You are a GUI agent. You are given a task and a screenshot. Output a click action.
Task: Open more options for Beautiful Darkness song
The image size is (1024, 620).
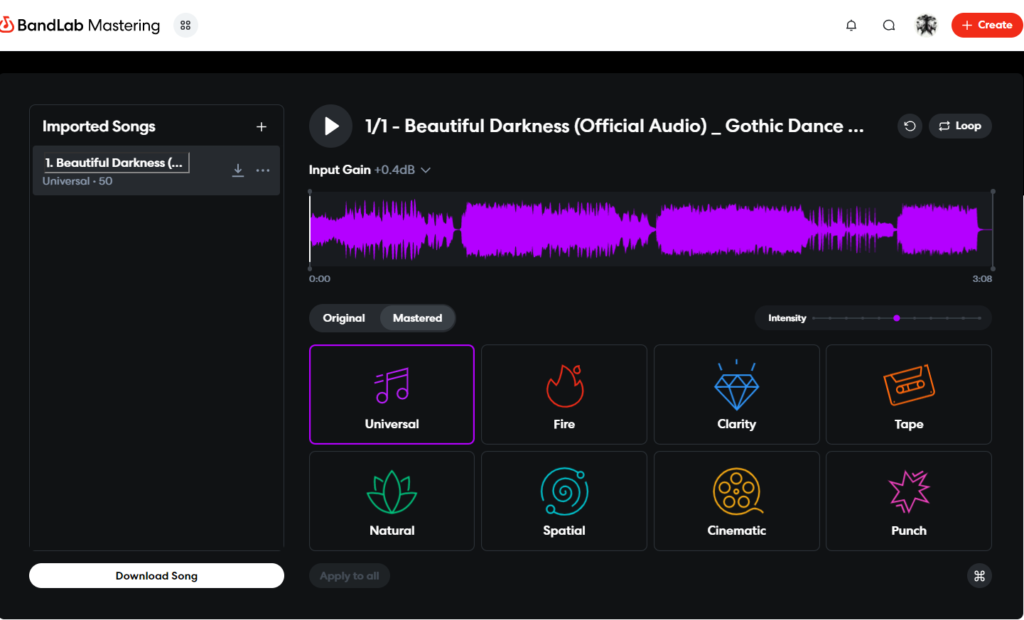tap(263, 171)
